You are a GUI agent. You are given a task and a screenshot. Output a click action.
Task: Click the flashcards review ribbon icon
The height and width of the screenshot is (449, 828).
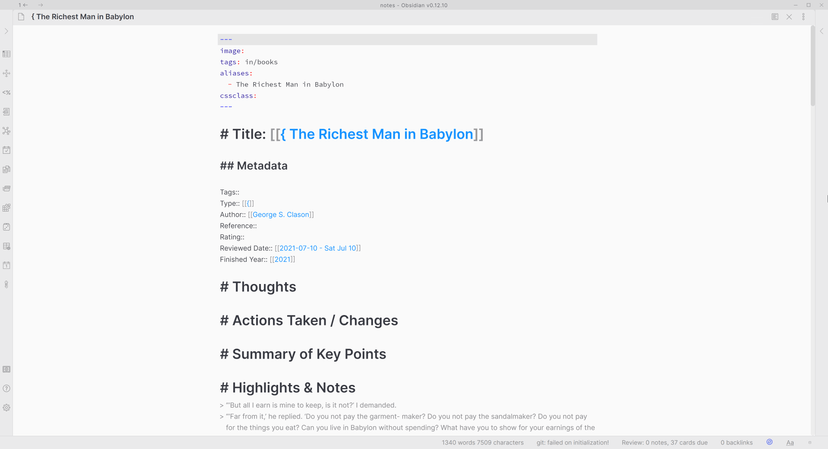tap(6, 189)
